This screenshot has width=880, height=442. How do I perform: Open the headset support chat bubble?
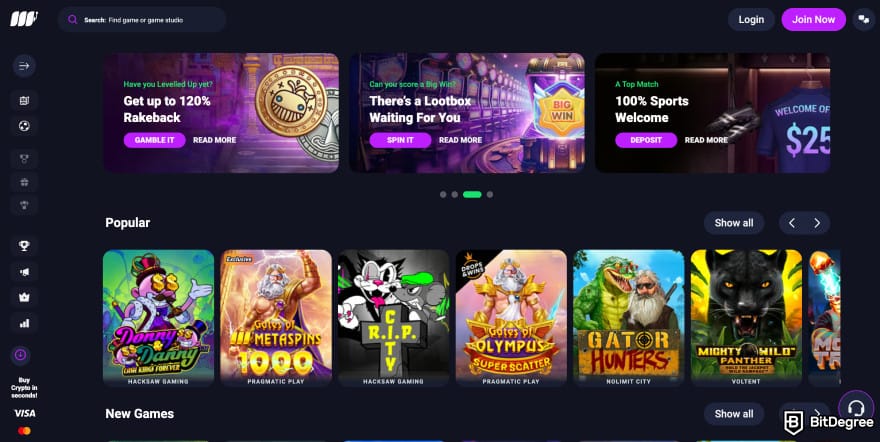pos(856,408)
